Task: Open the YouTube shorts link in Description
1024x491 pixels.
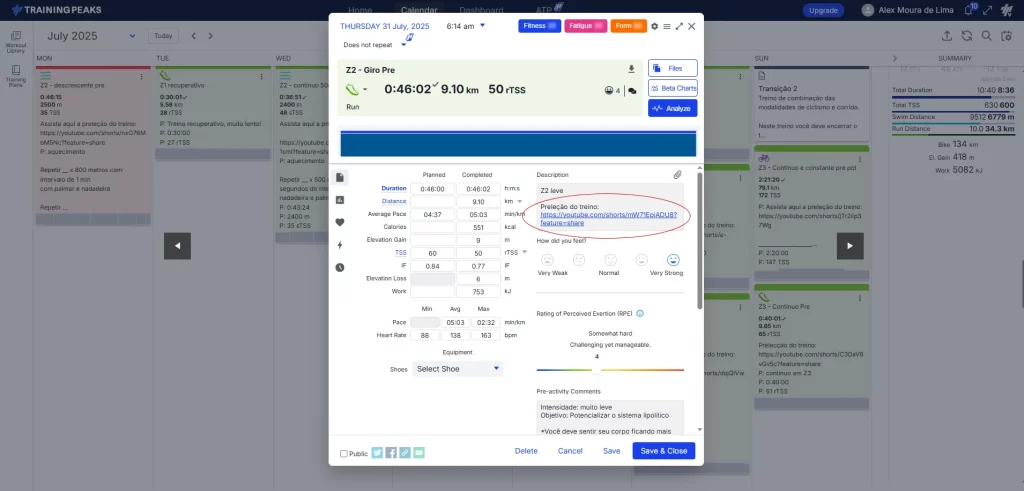Action: [608, 219]
